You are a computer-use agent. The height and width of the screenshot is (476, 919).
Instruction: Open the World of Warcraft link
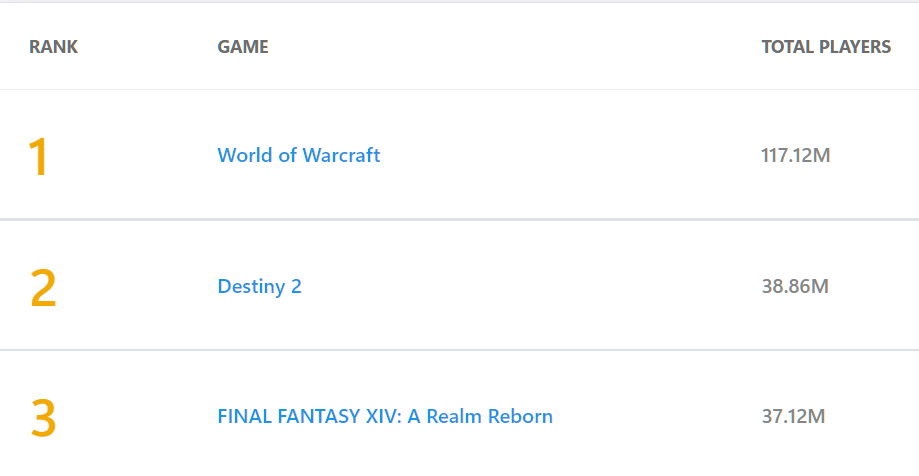click(x=298, y=155)
